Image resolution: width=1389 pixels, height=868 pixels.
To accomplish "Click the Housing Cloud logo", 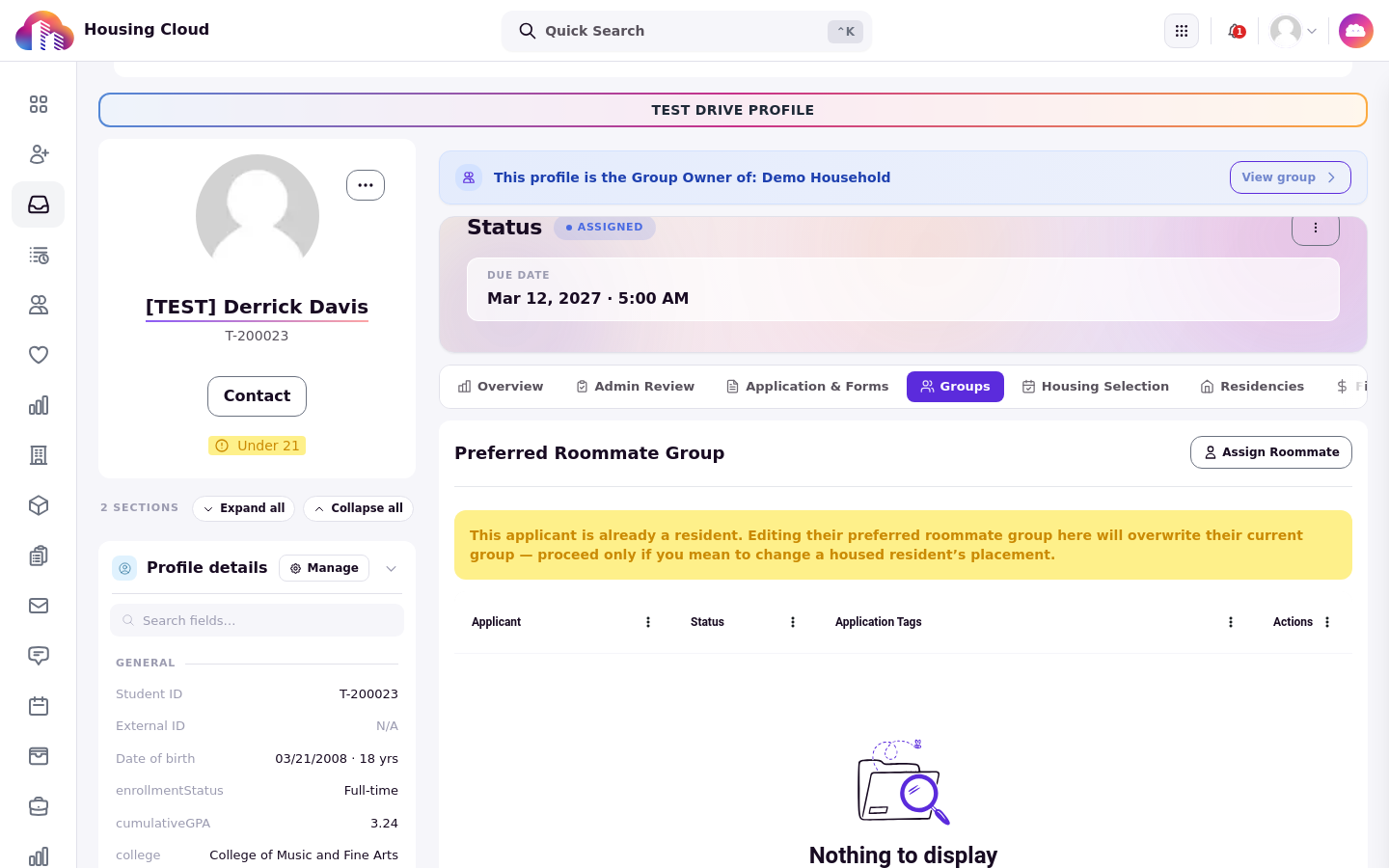I will 44,31.
